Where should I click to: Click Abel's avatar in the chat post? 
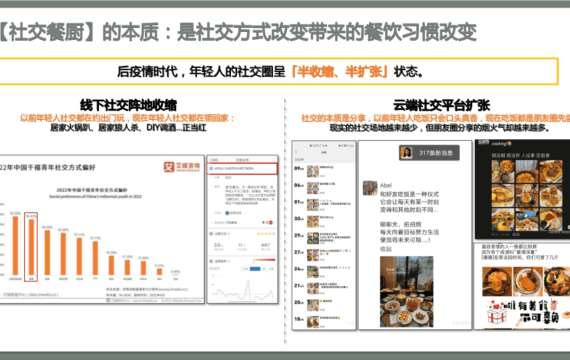370,188
